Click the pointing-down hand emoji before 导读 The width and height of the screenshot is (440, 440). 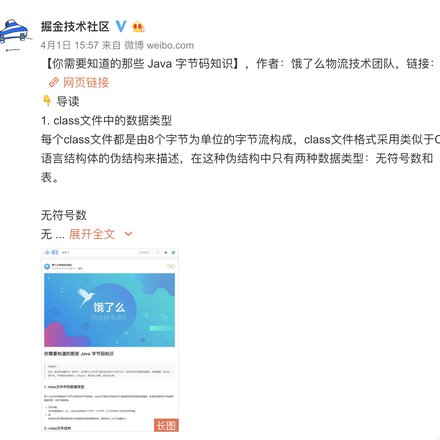point(47,101)
